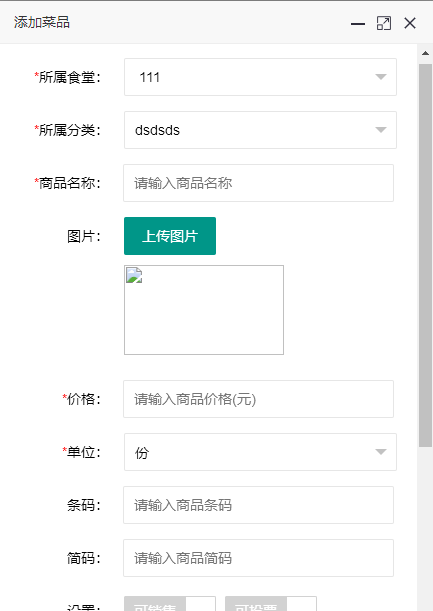
Task: Click the vertical scrollbar thumb
Action: (x=425, y=256)
